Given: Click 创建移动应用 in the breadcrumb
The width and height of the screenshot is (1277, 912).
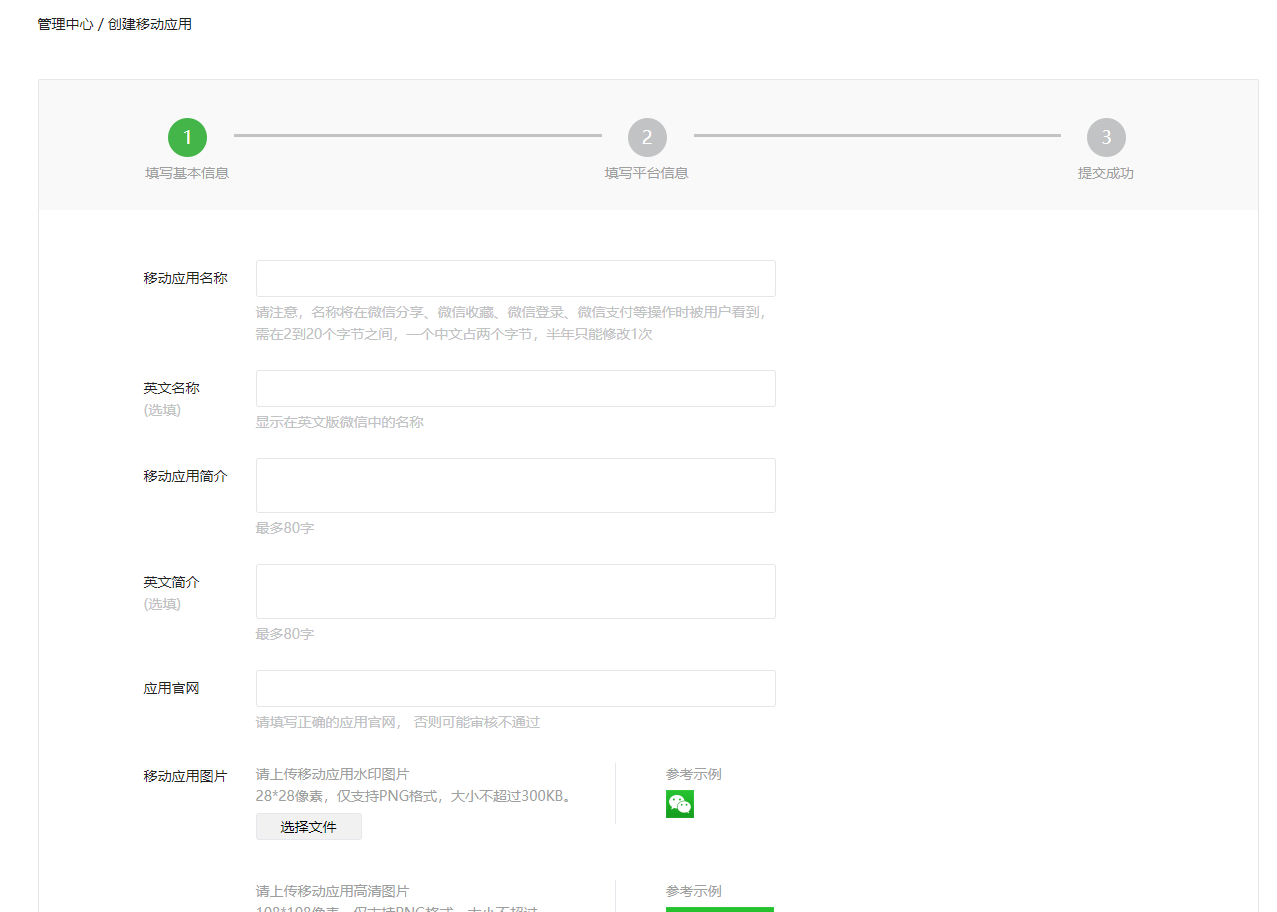Looking at the screenshot, I should tap(150, 24).
